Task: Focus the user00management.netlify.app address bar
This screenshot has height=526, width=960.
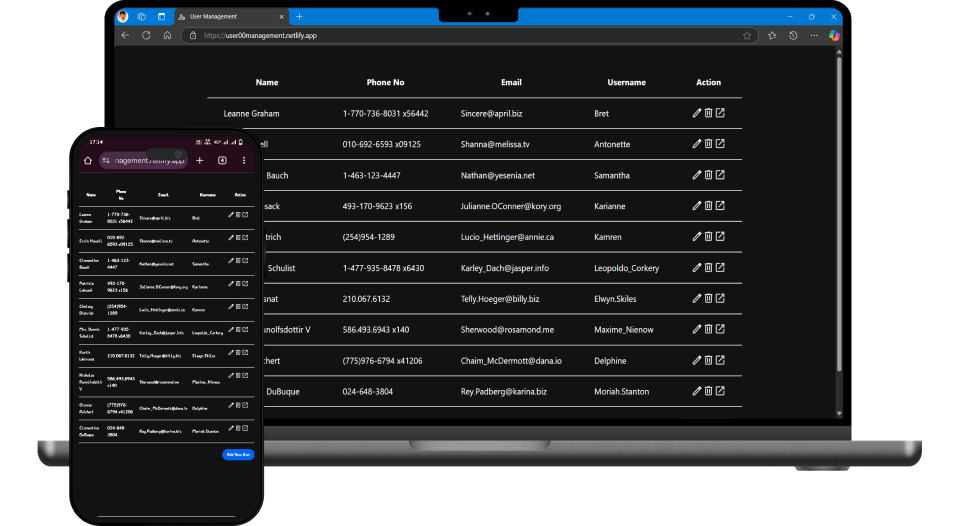Action: coord(470,36)
